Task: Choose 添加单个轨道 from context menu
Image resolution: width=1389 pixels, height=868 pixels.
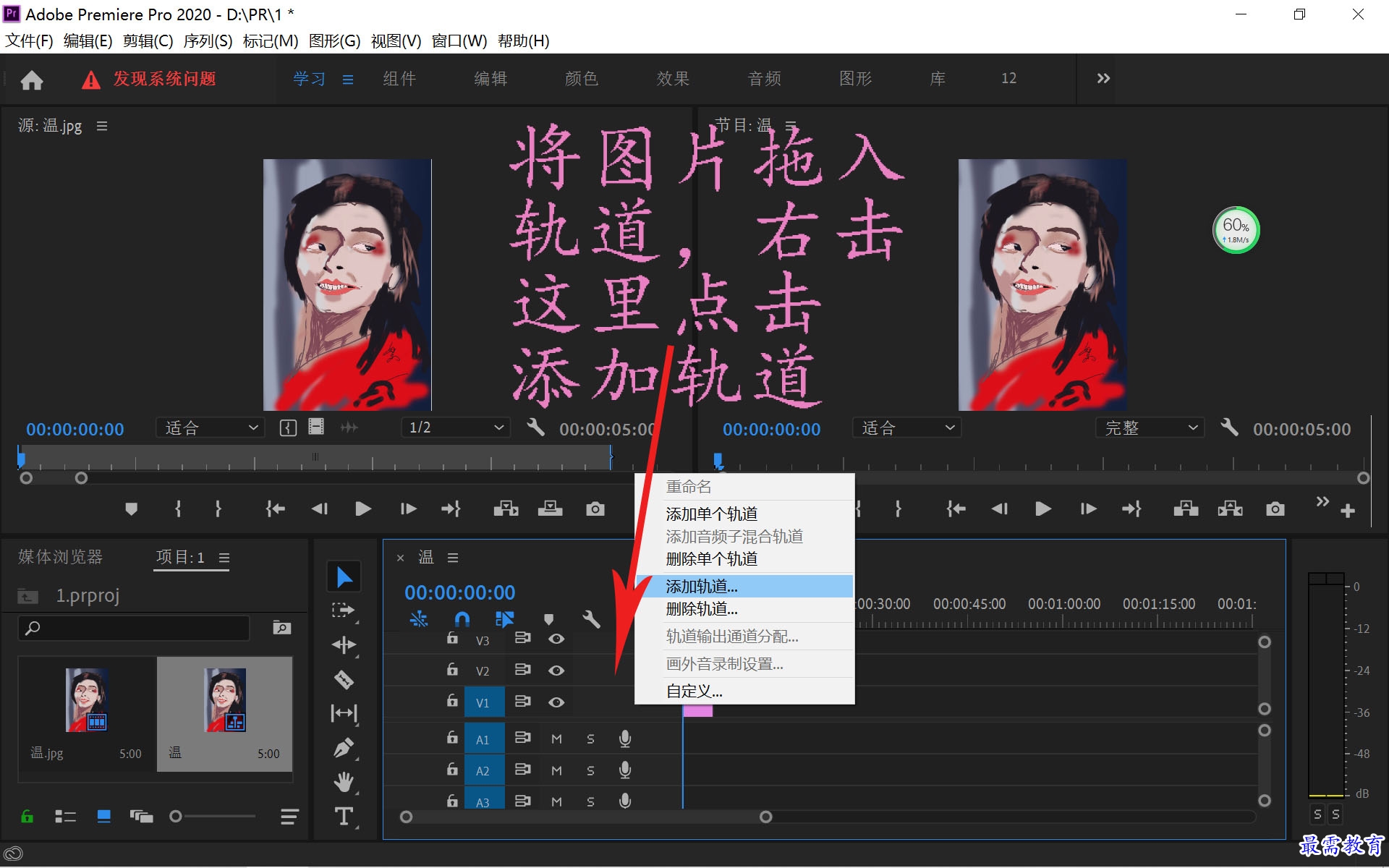Action: (x=744, y=514)
